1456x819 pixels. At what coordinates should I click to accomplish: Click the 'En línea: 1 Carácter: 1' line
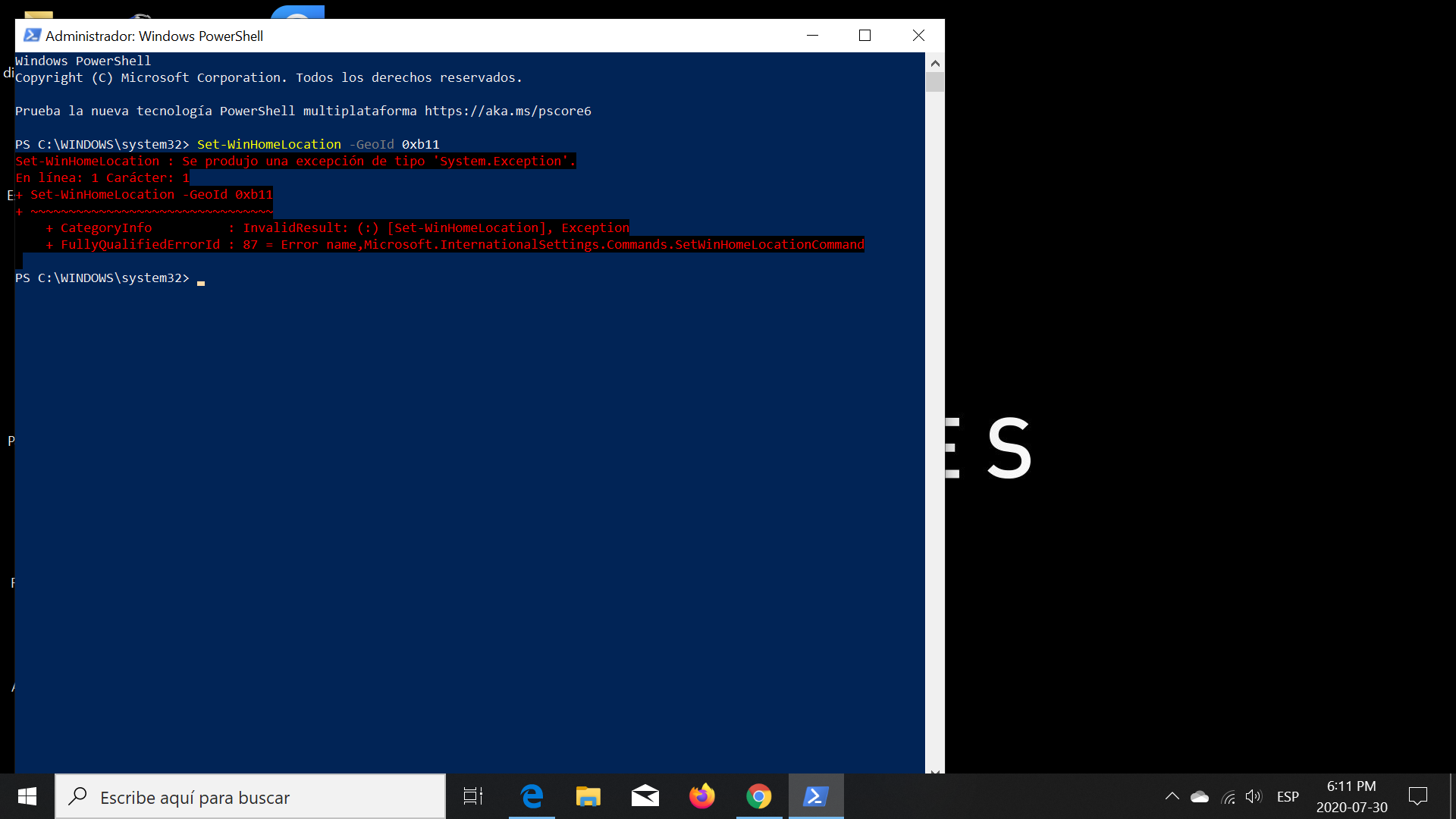[x=102, y=177]
